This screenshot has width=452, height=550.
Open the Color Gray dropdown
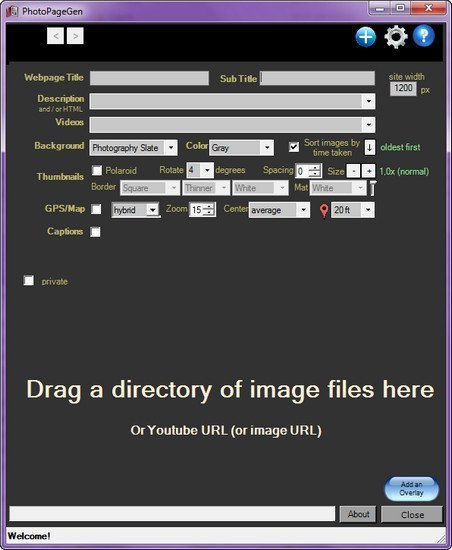click(x=241, y=148)
